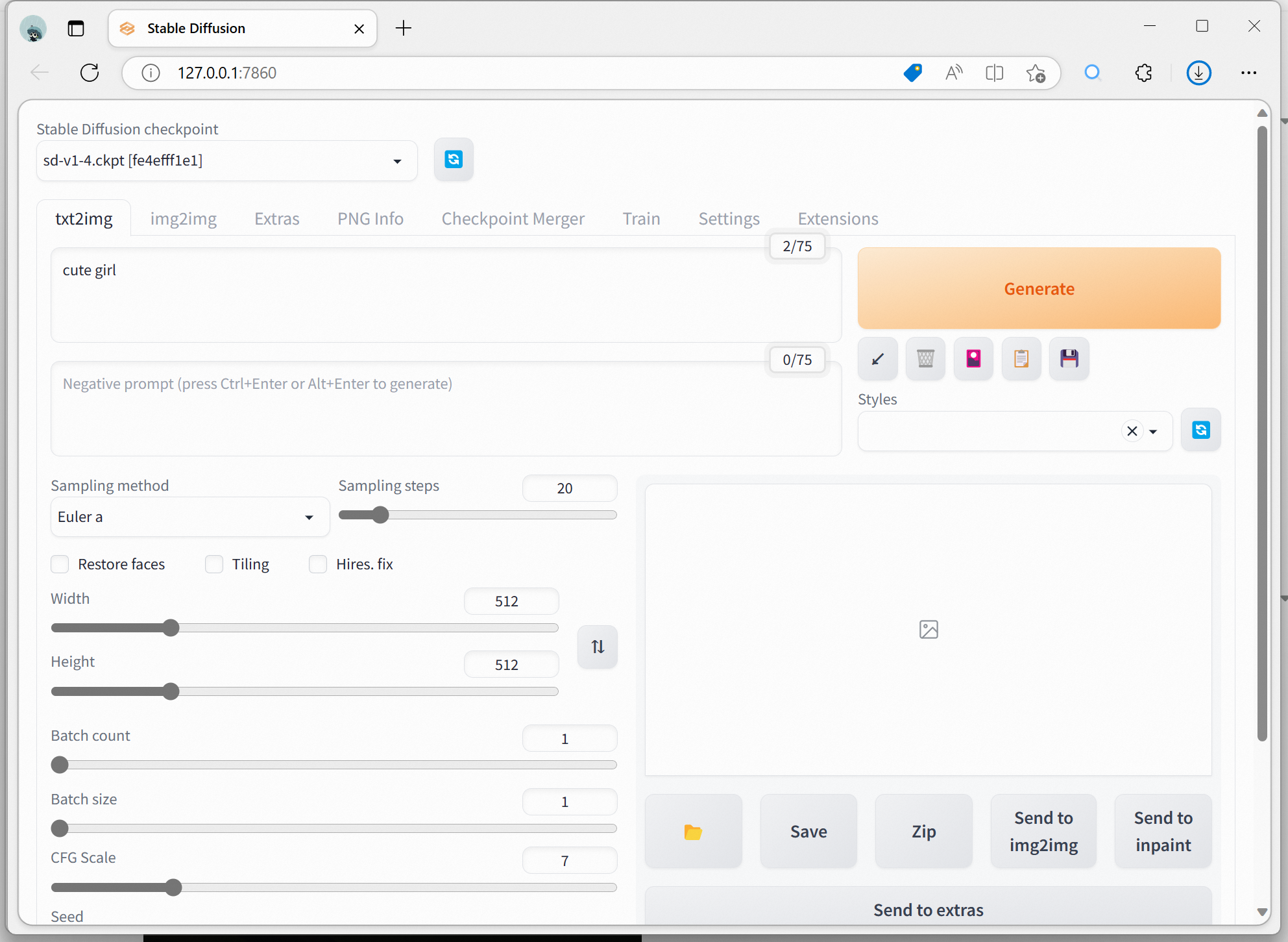Enable the Restore faces checkbox
Image resolution: width=1288 pixels, height=942 pixels.
(59, 564)
